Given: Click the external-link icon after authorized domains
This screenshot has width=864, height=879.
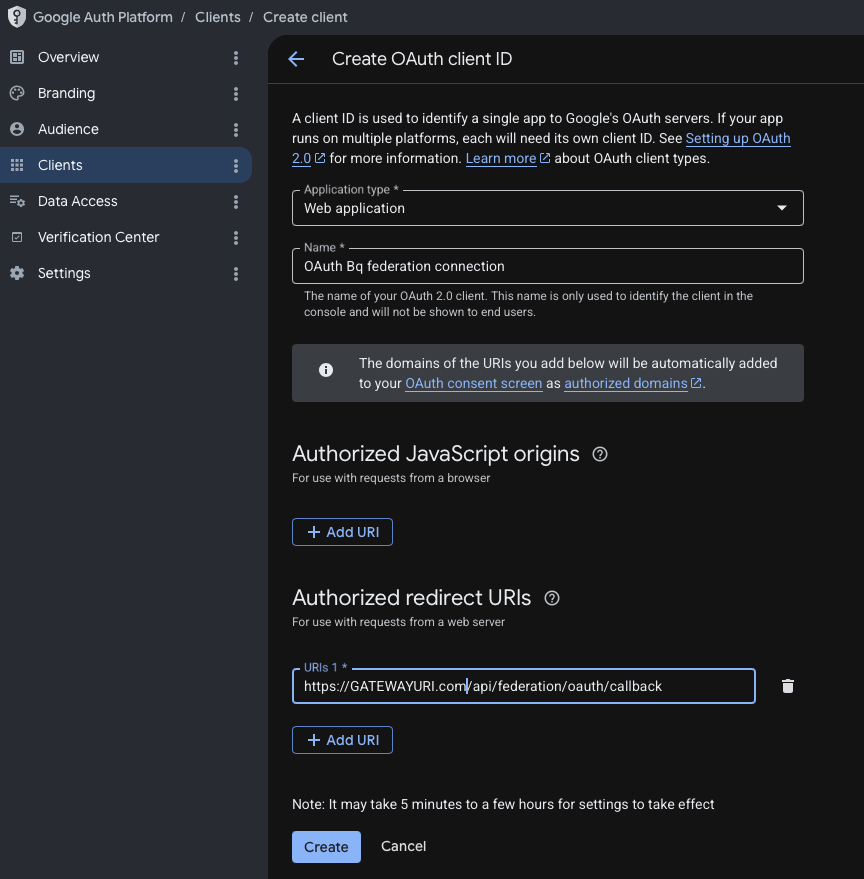Looking at the screenshot, I should click(696, 383).
